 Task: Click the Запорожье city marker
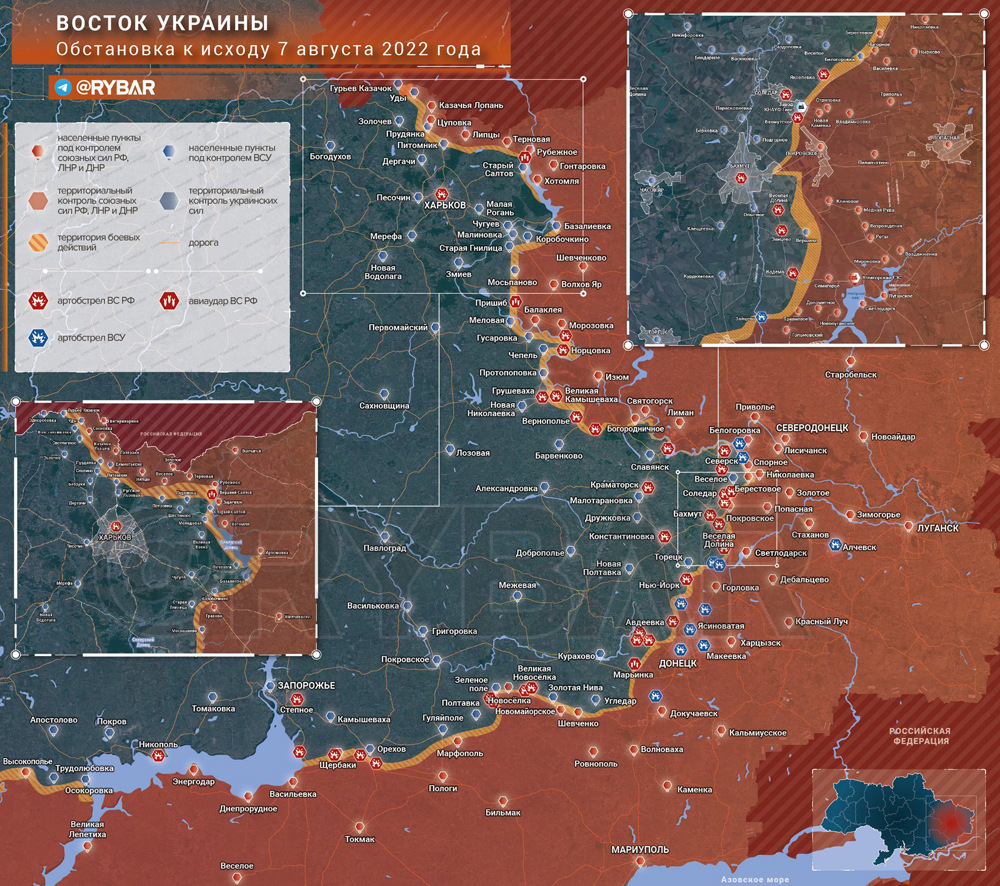pyautogui.click(x=270, y=686)
